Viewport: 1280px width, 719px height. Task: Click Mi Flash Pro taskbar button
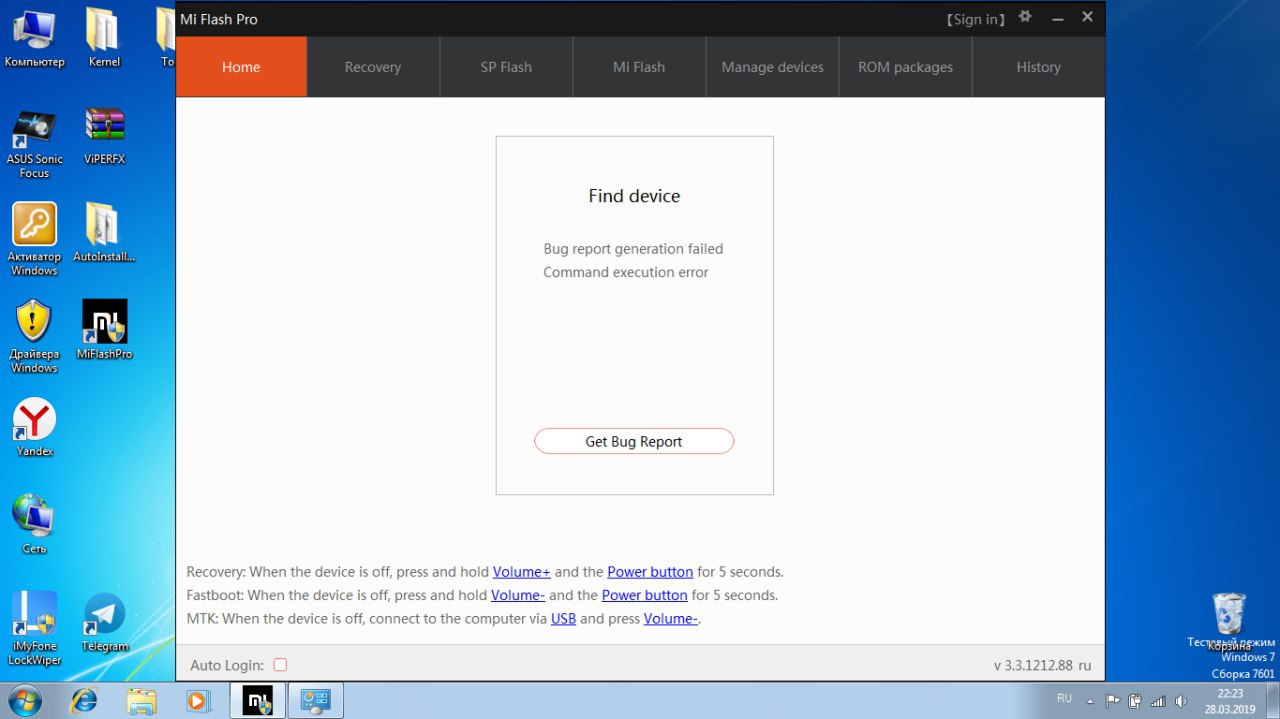tap(257, 700)
